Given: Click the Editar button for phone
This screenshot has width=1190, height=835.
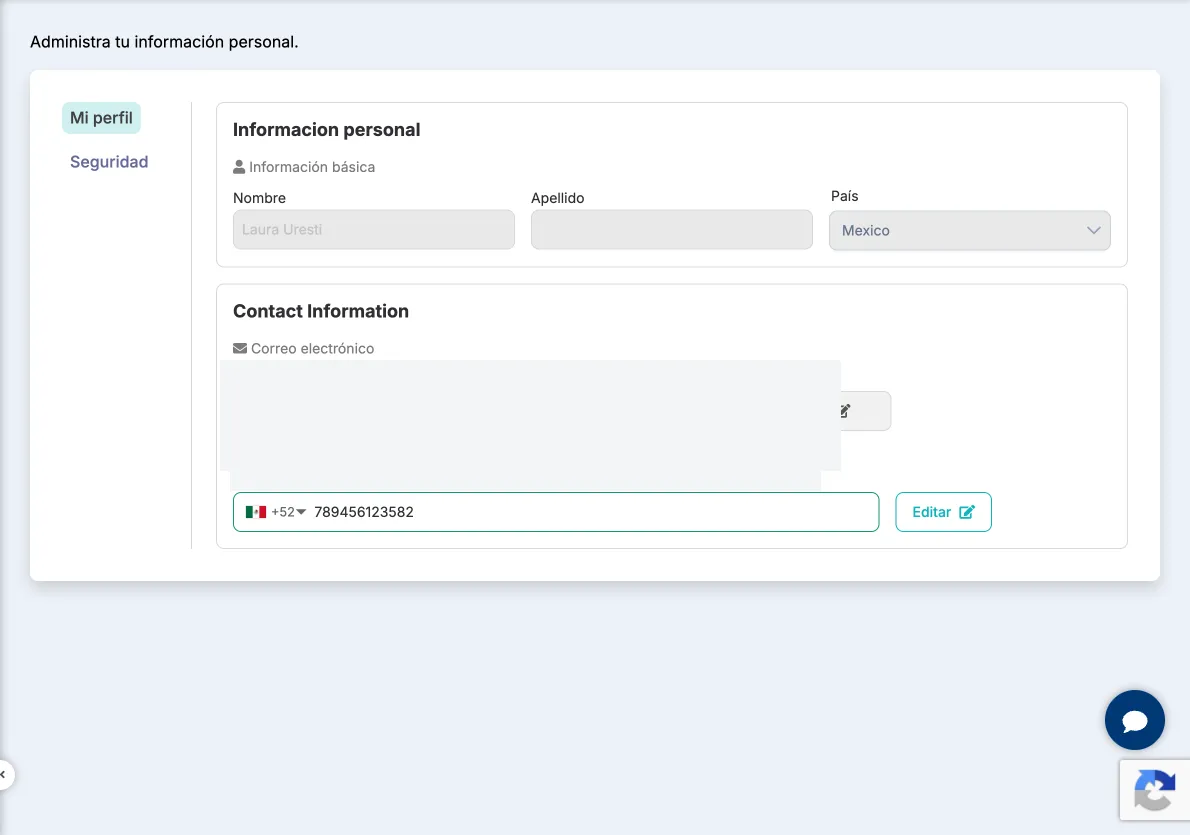Looking at the screenshot, I should pos(943,512).
